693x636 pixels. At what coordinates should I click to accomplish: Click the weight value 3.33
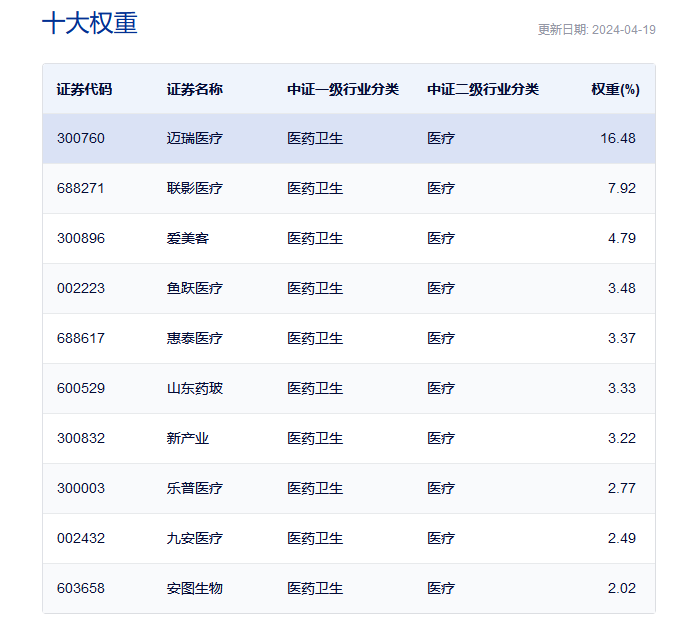(622, 388)
